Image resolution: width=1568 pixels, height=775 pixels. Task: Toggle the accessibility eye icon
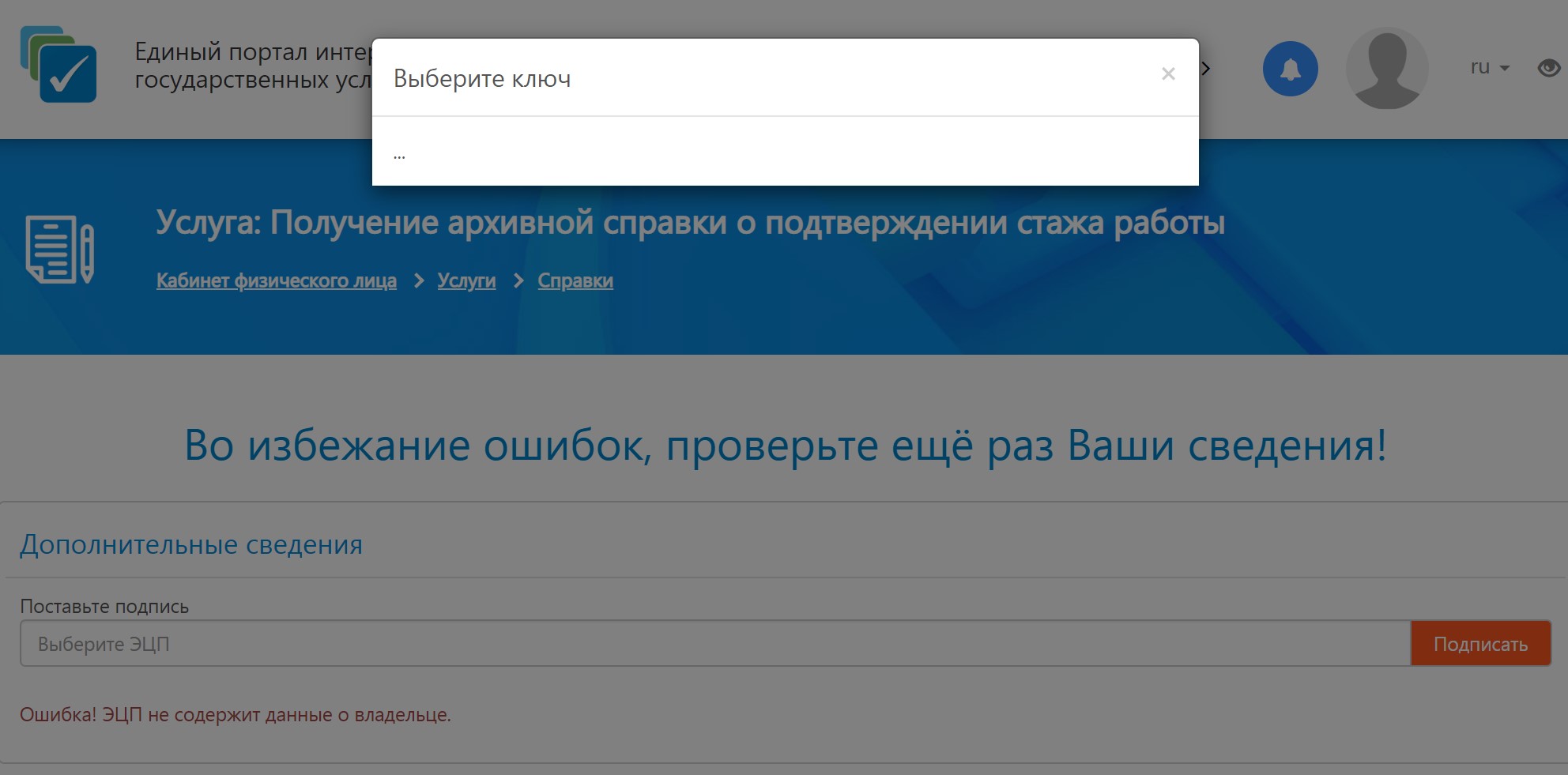tap(1548, 68)
